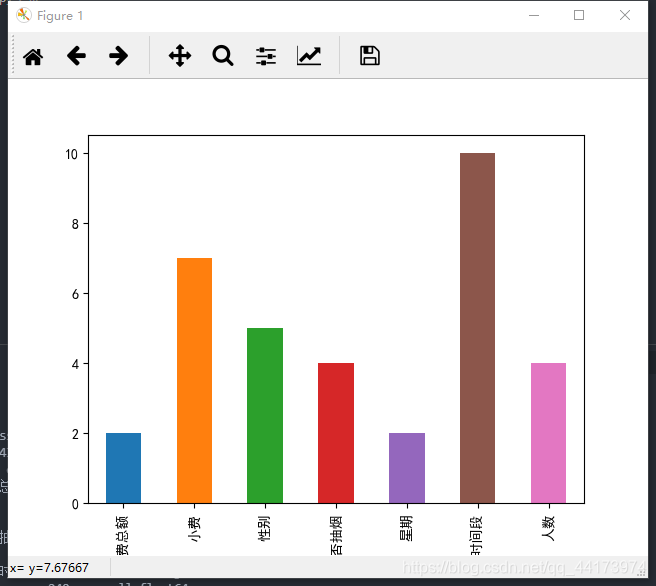The width and height of the screenshot is (656, 586).
Task: Open the edit axis and curve parameters
Action: (309, 56)
